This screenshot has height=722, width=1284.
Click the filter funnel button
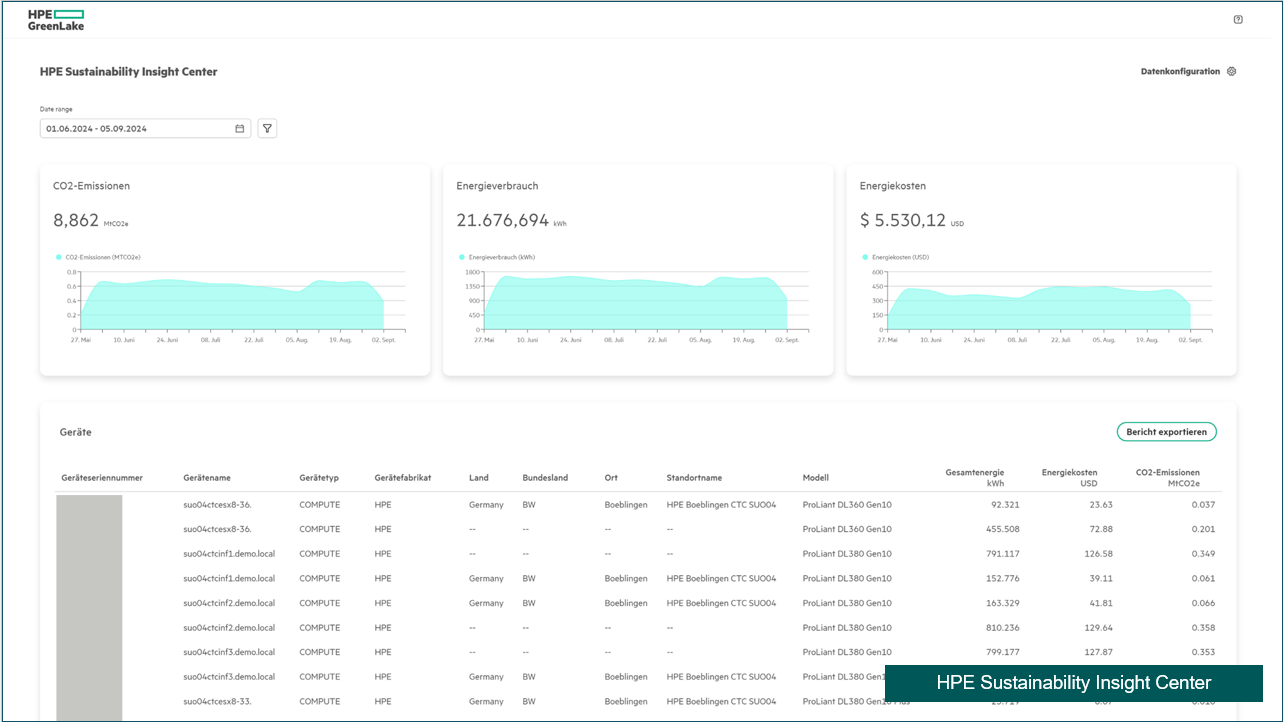coord(267,129)
